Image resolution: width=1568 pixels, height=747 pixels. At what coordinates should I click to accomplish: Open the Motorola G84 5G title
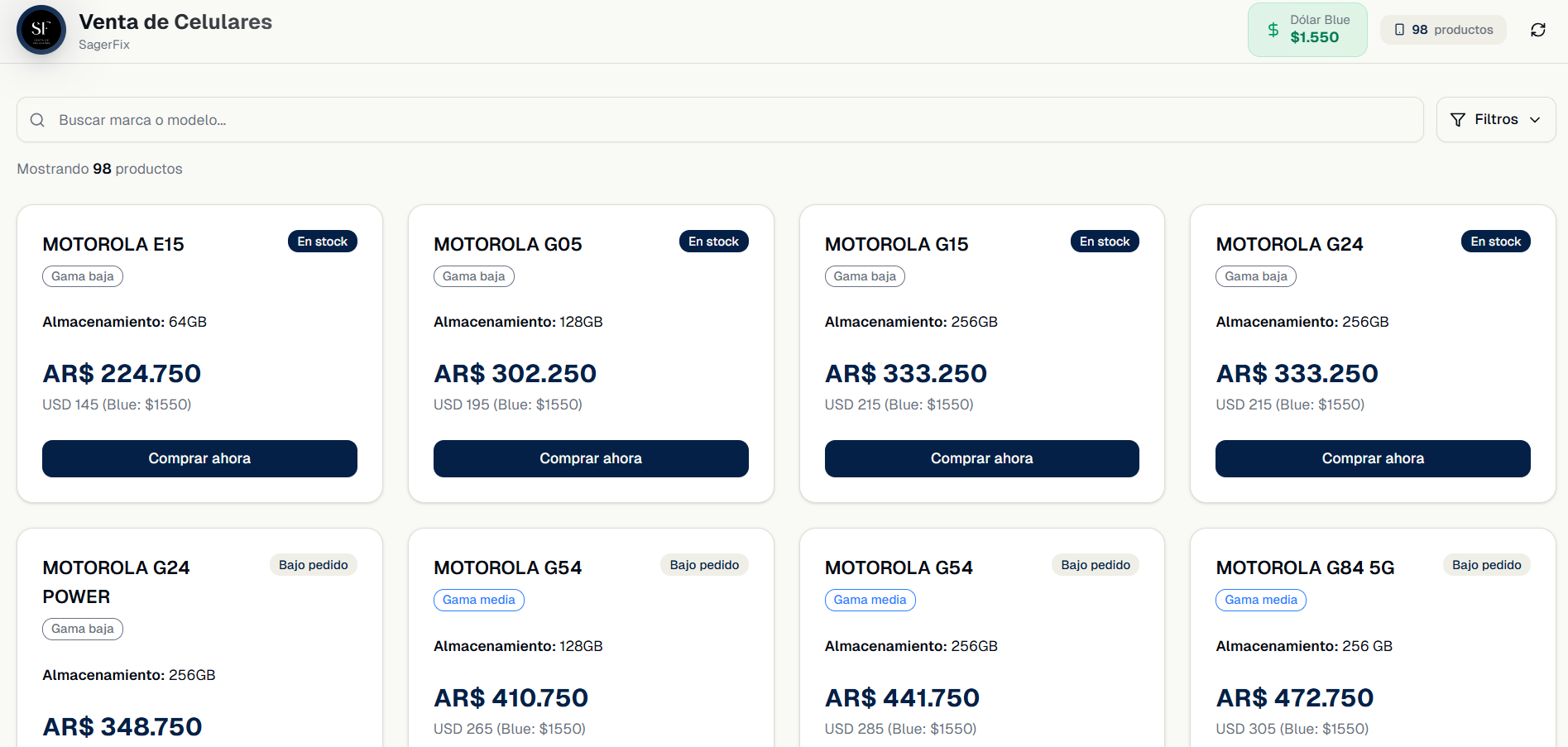[x=1305, y=567]
